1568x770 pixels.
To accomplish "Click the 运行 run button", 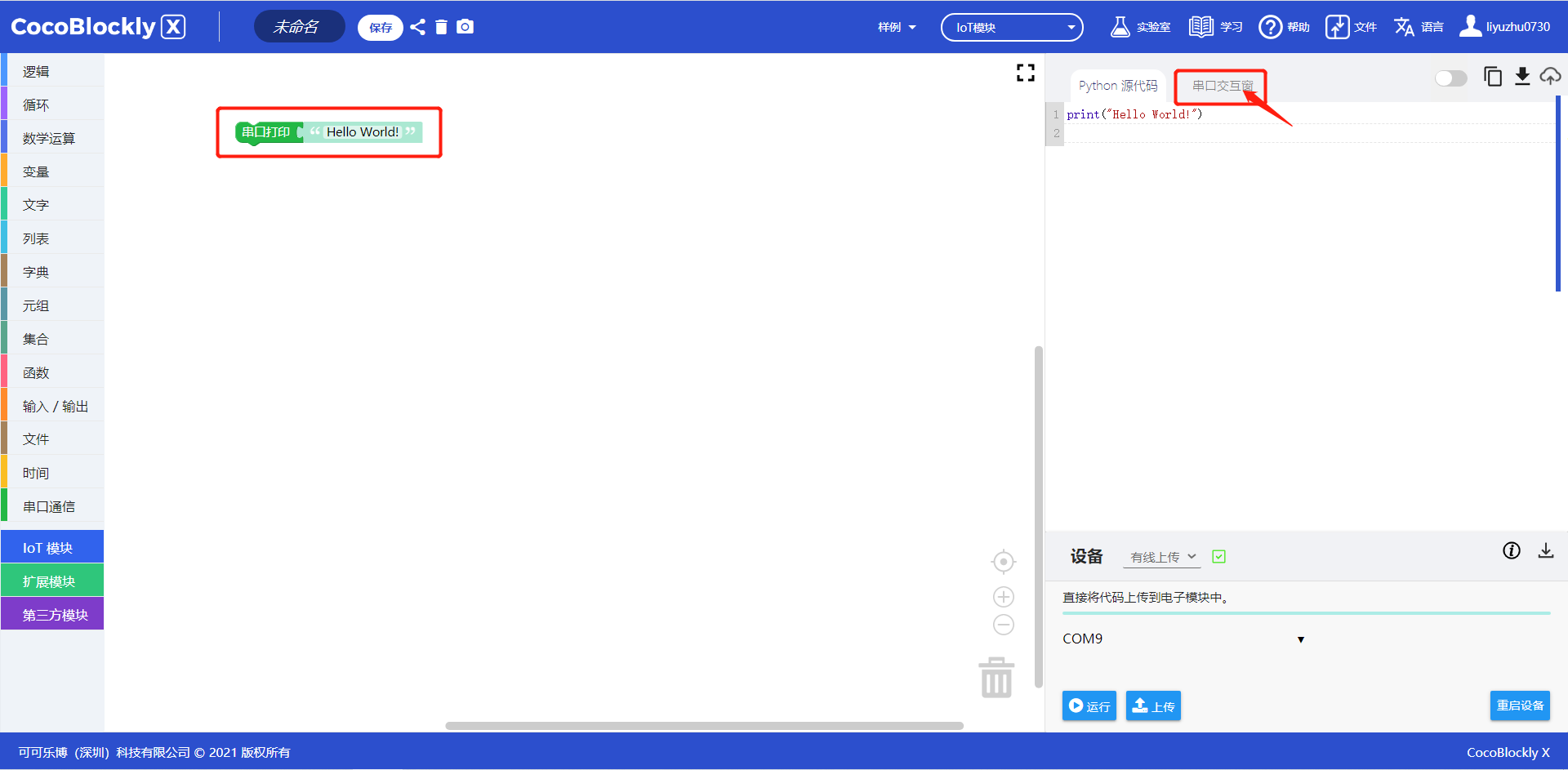I will (1089, 705).
